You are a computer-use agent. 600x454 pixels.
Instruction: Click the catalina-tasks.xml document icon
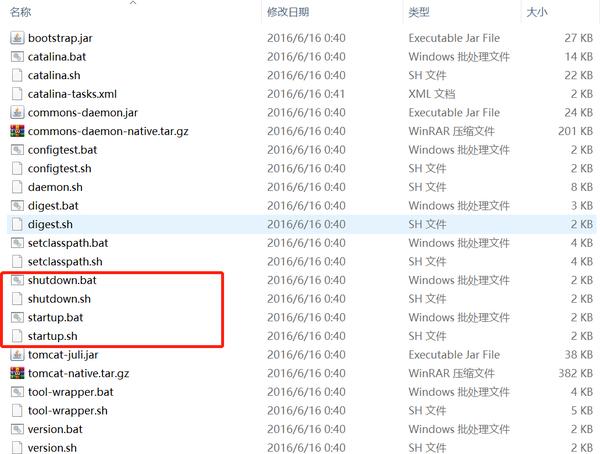point(17,94)
